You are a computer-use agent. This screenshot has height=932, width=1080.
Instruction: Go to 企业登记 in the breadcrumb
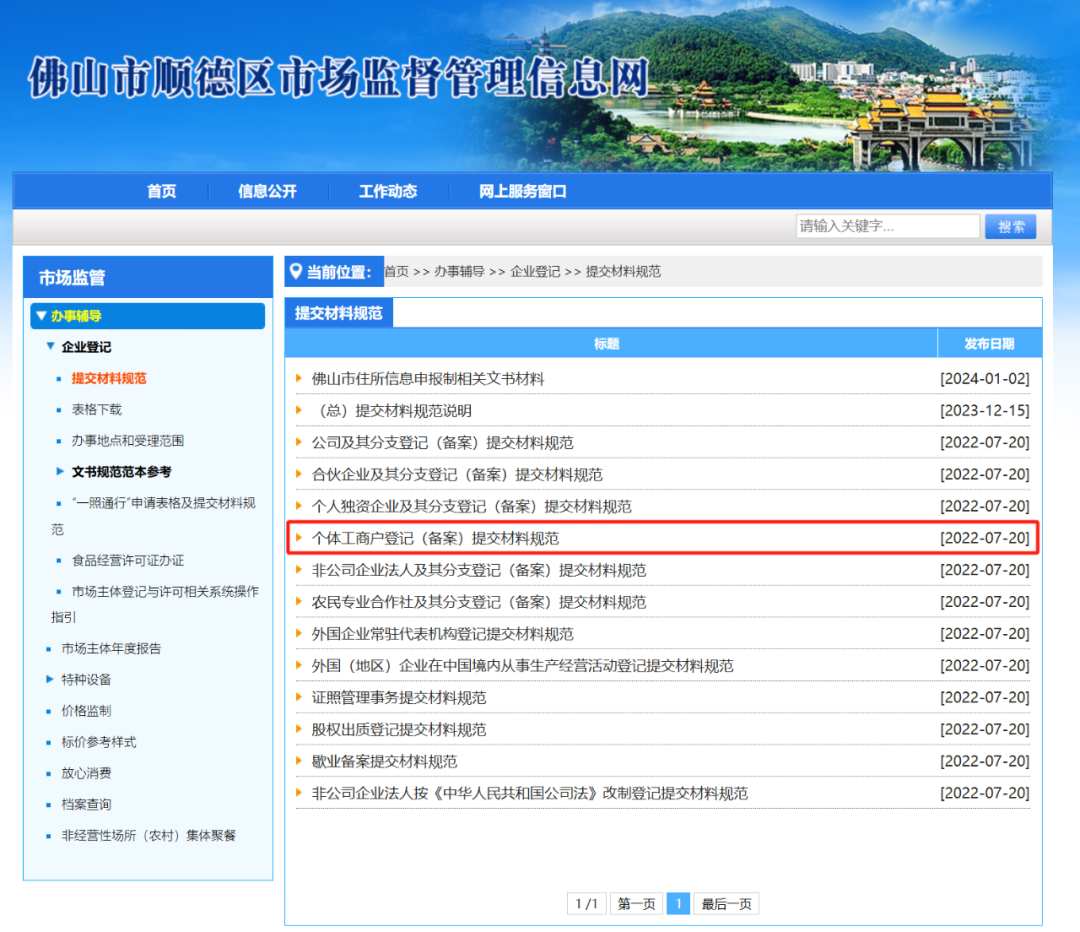point(535,271)
